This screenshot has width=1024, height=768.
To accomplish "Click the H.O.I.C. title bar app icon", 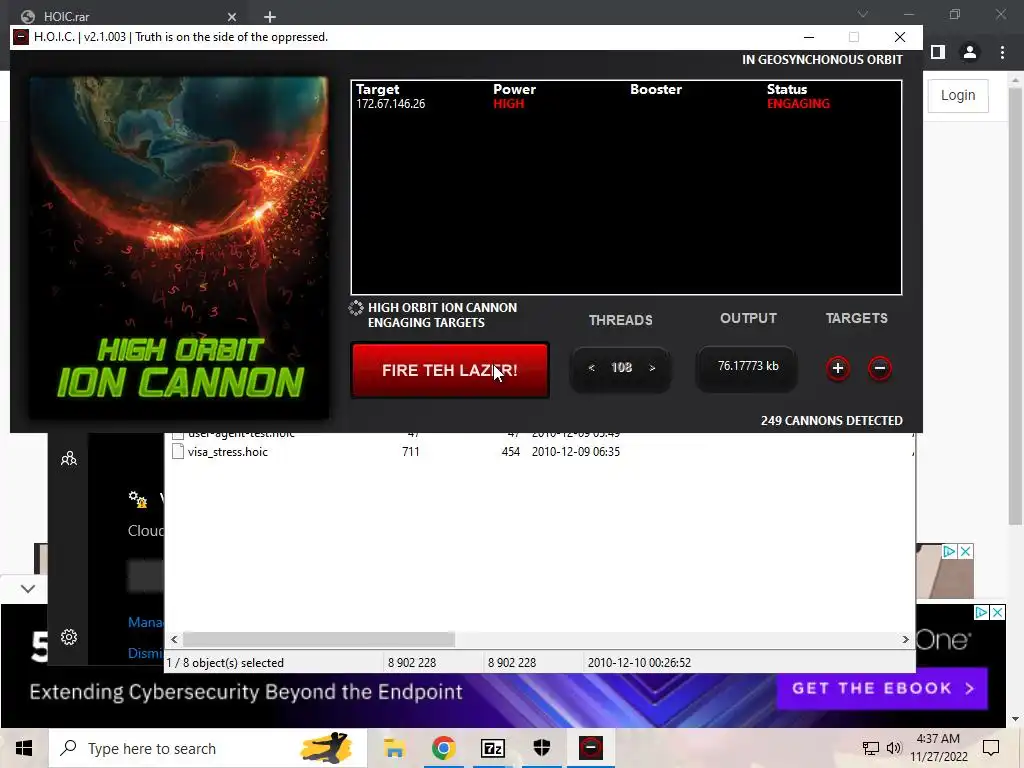I will tap(22, 37).
